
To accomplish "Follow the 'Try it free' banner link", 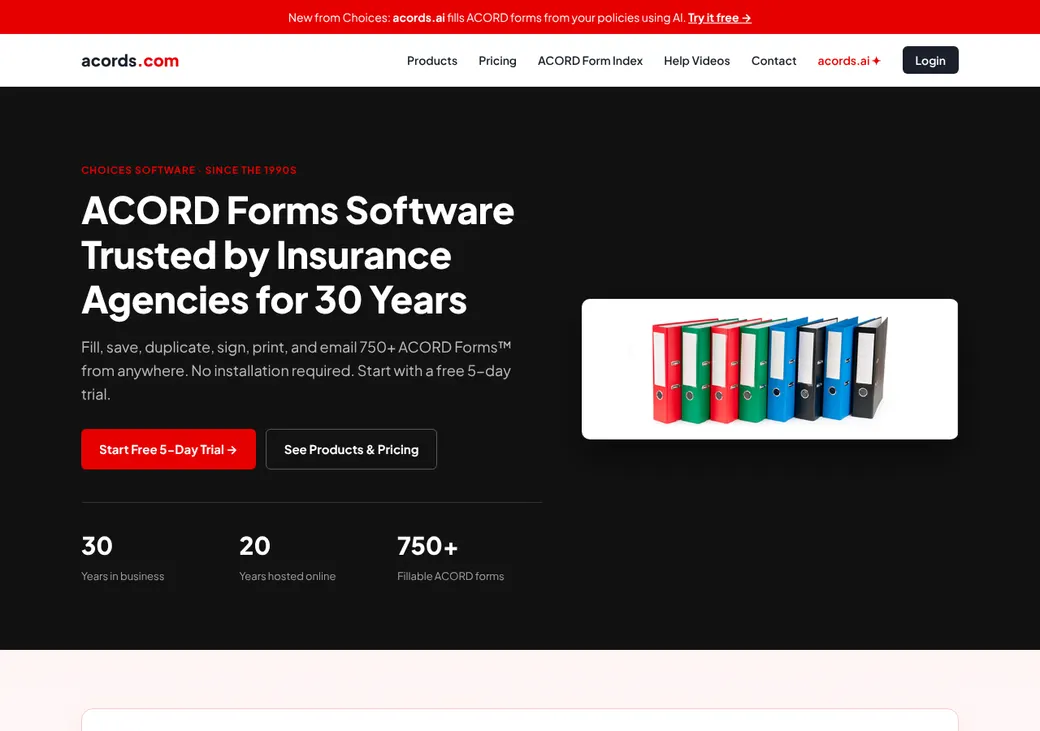I will click(x=719, y=18).
